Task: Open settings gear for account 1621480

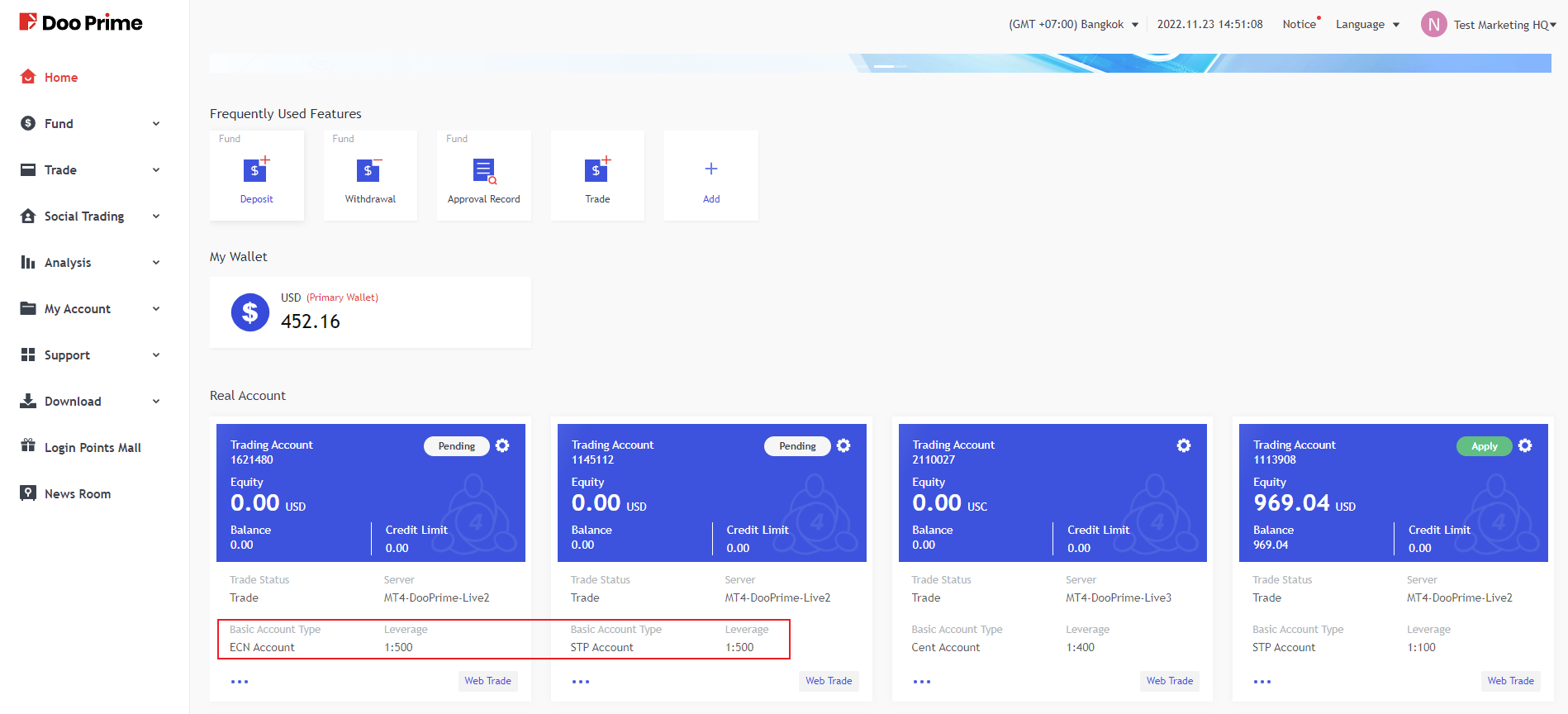Action: point(502,445)
